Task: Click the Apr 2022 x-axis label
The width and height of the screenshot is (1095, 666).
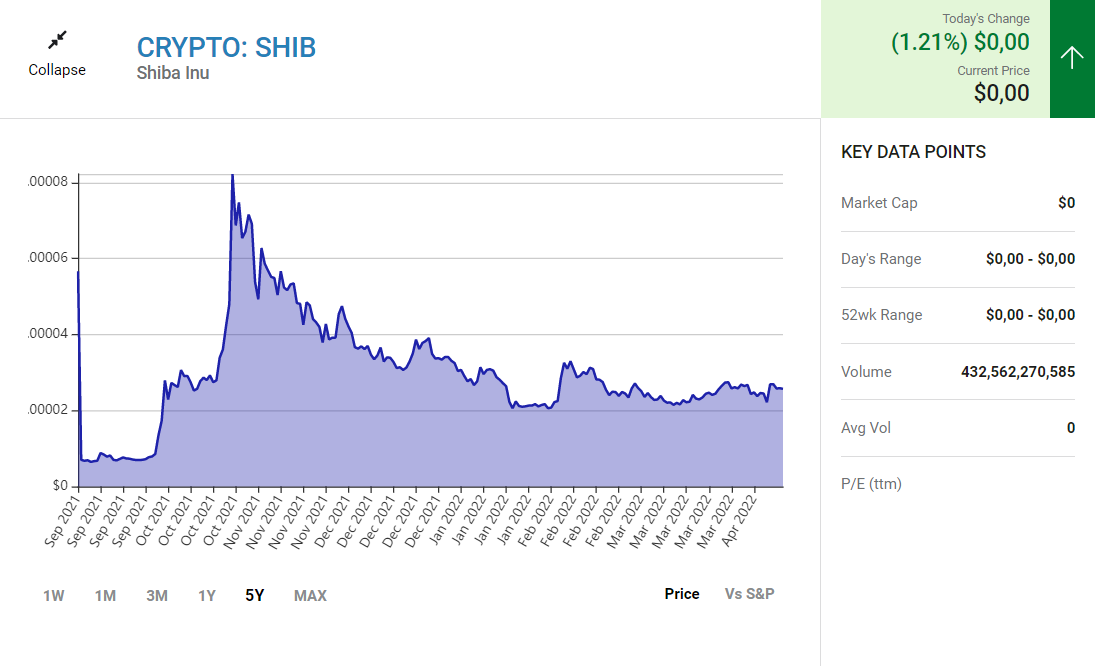Action: point(738,520)
